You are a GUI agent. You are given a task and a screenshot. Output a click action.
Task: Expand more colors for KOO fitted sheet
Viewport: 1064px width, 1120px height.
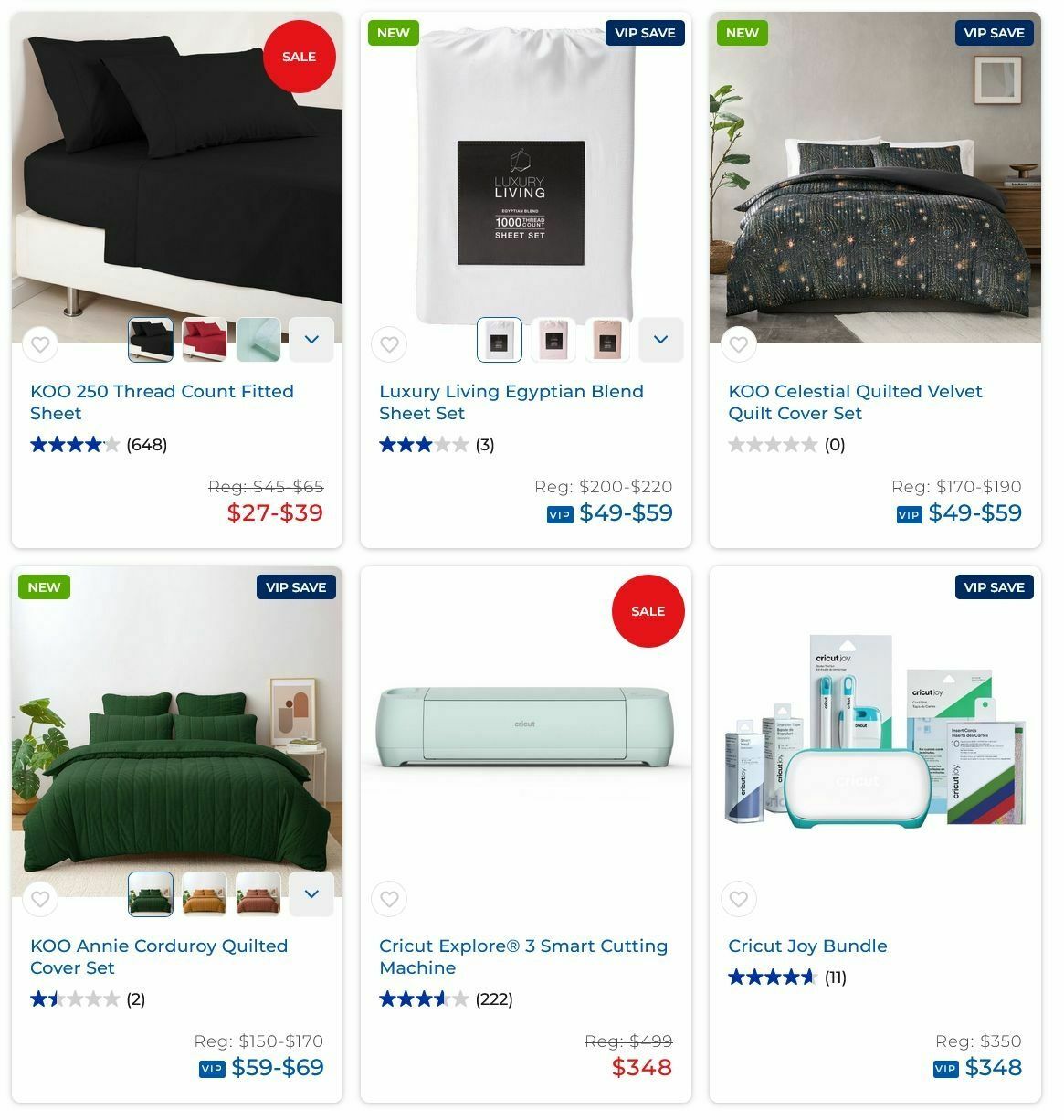point(311,340)
